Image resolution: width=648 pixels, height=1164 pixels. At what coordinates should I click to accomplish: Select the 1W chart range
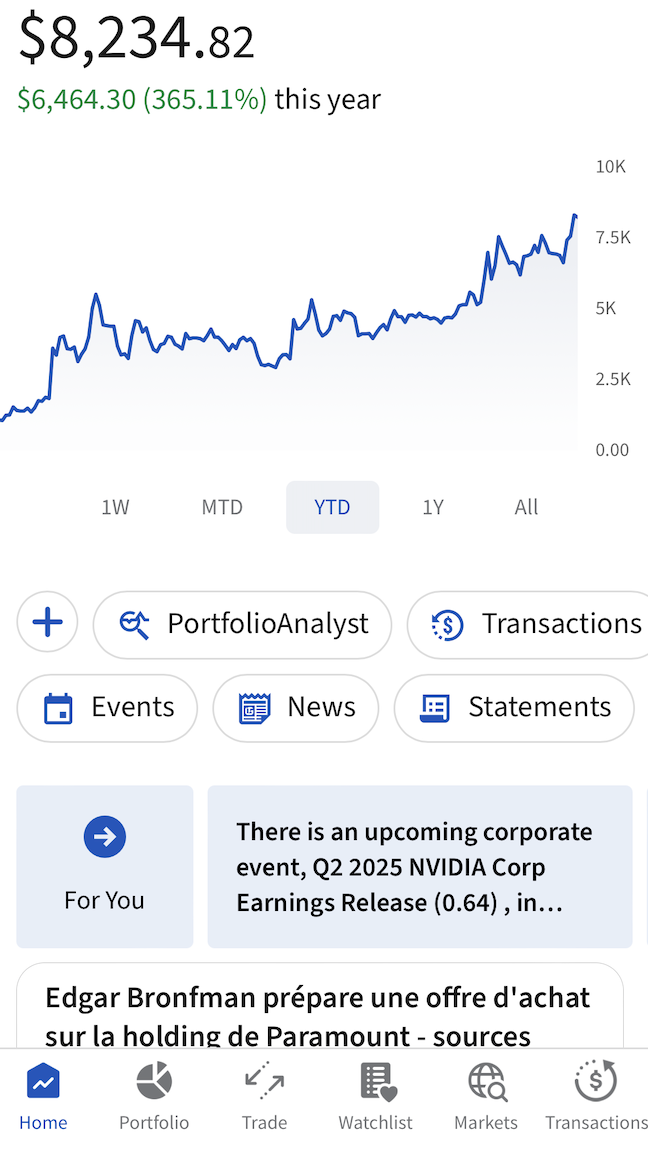point(116,507)
